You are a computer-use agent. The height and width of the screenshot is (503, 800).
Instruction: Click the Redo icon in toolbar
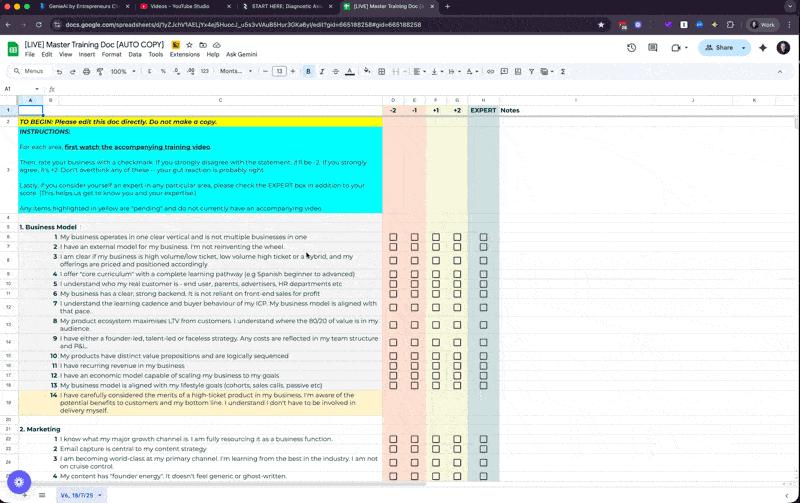[72, 72]
